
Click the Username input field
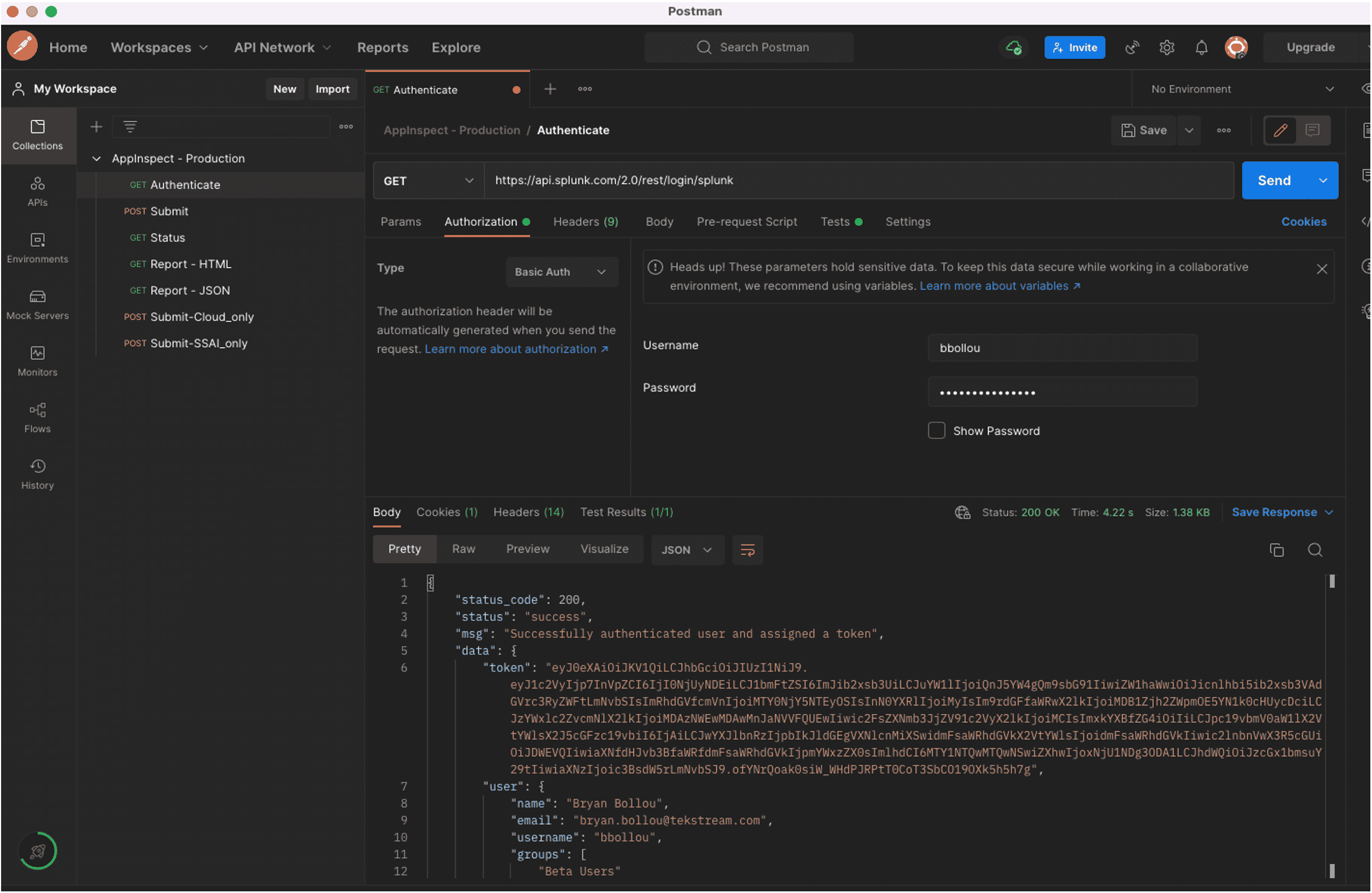click(1062, 348)
